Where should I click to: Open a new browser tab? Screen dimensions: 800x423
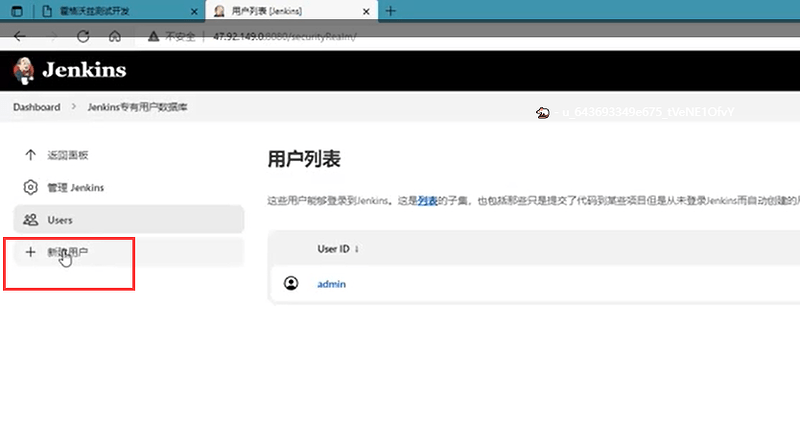[x=391, y=11]
